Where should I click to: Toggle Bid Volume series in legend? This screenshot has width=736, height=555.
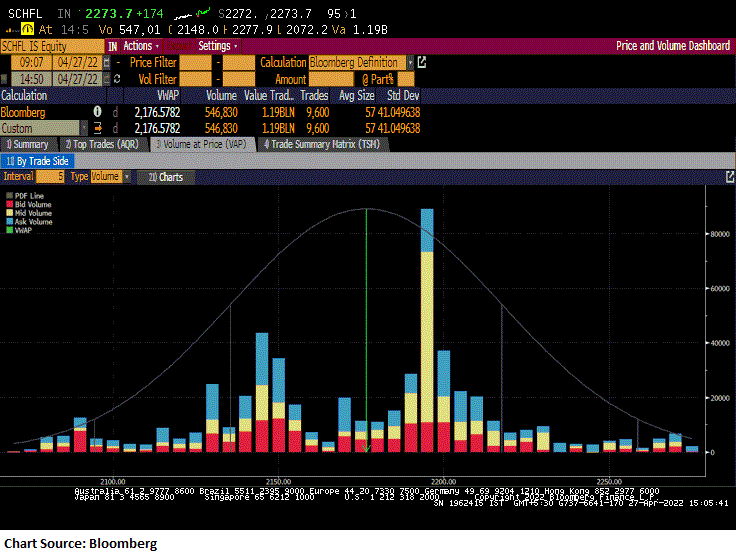point(32,204)
